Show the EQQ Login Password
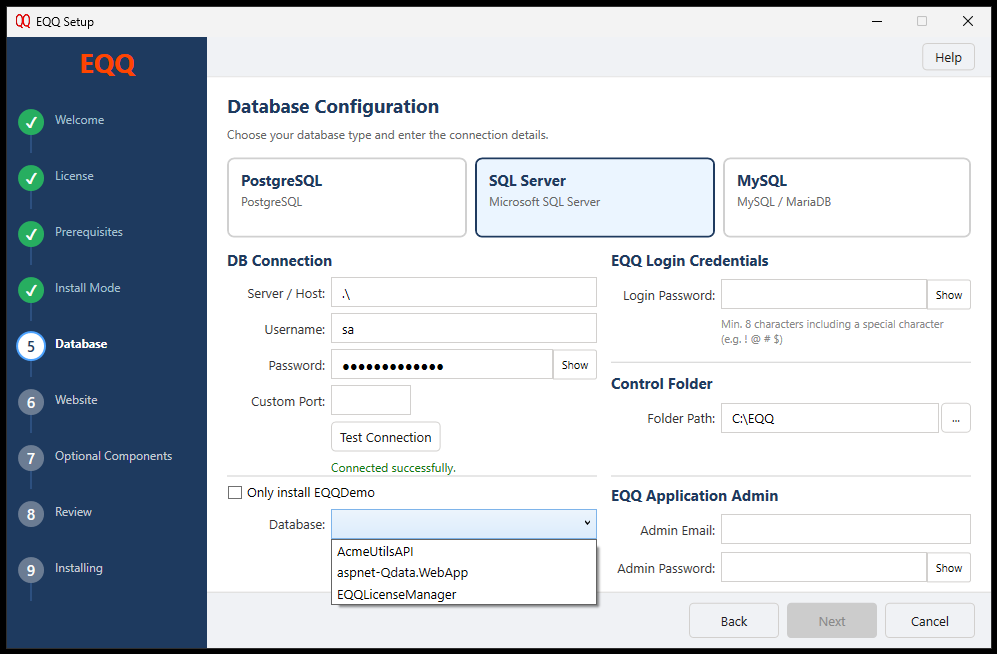 [949, 295]
